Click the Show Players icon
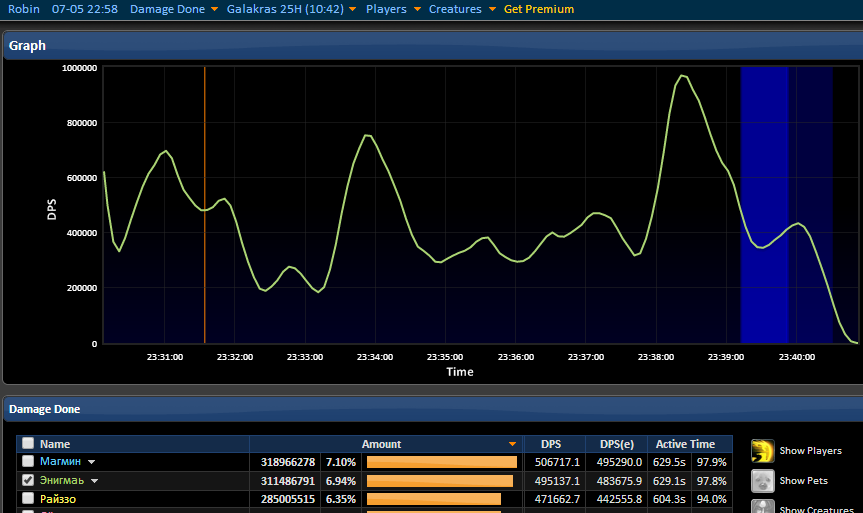Screen dimensions: 863x513 click(x=763, y=451)
